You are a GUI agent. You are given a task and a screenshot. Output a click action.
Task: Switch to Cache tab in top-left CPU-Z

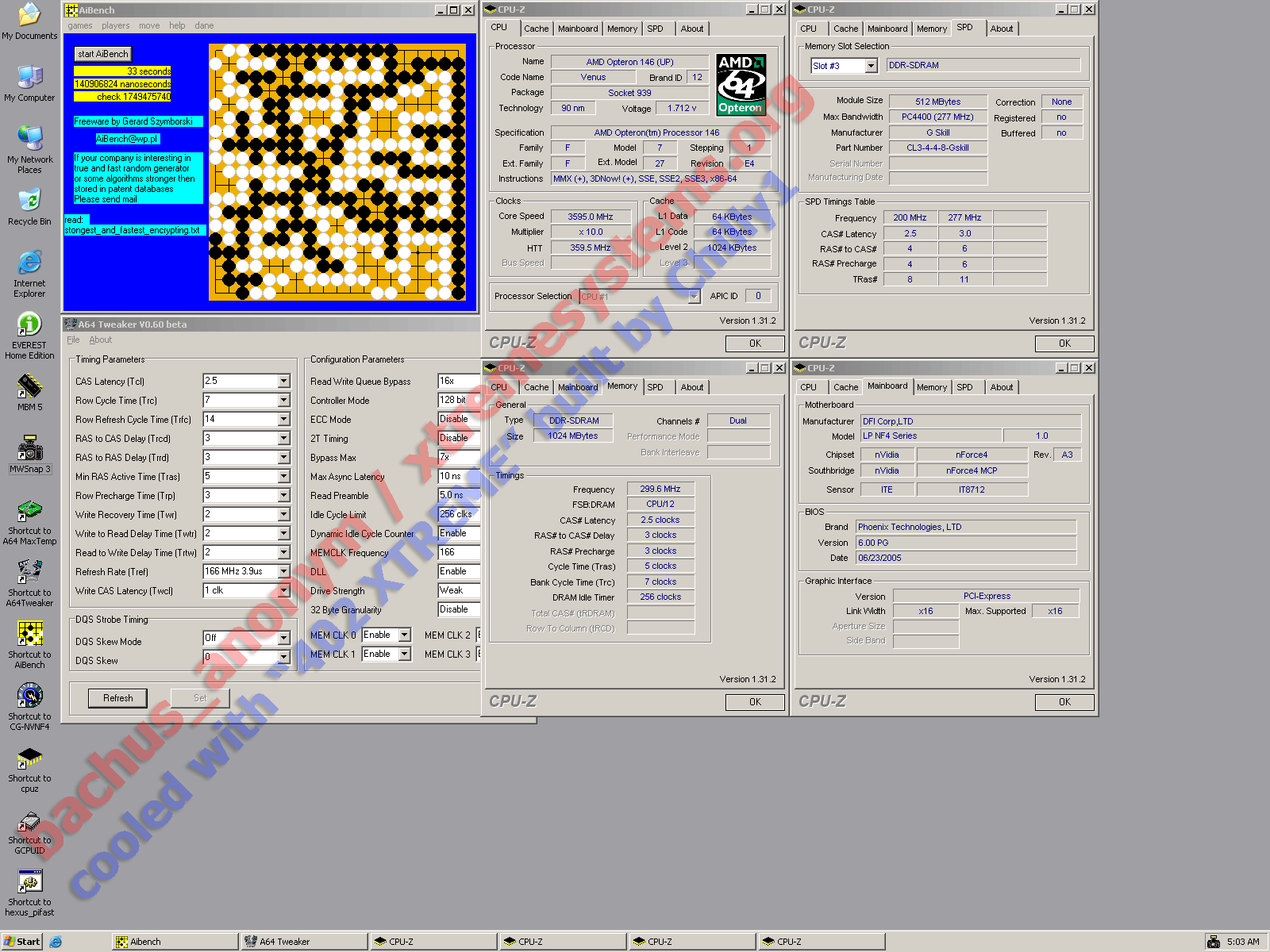point(536,29)
